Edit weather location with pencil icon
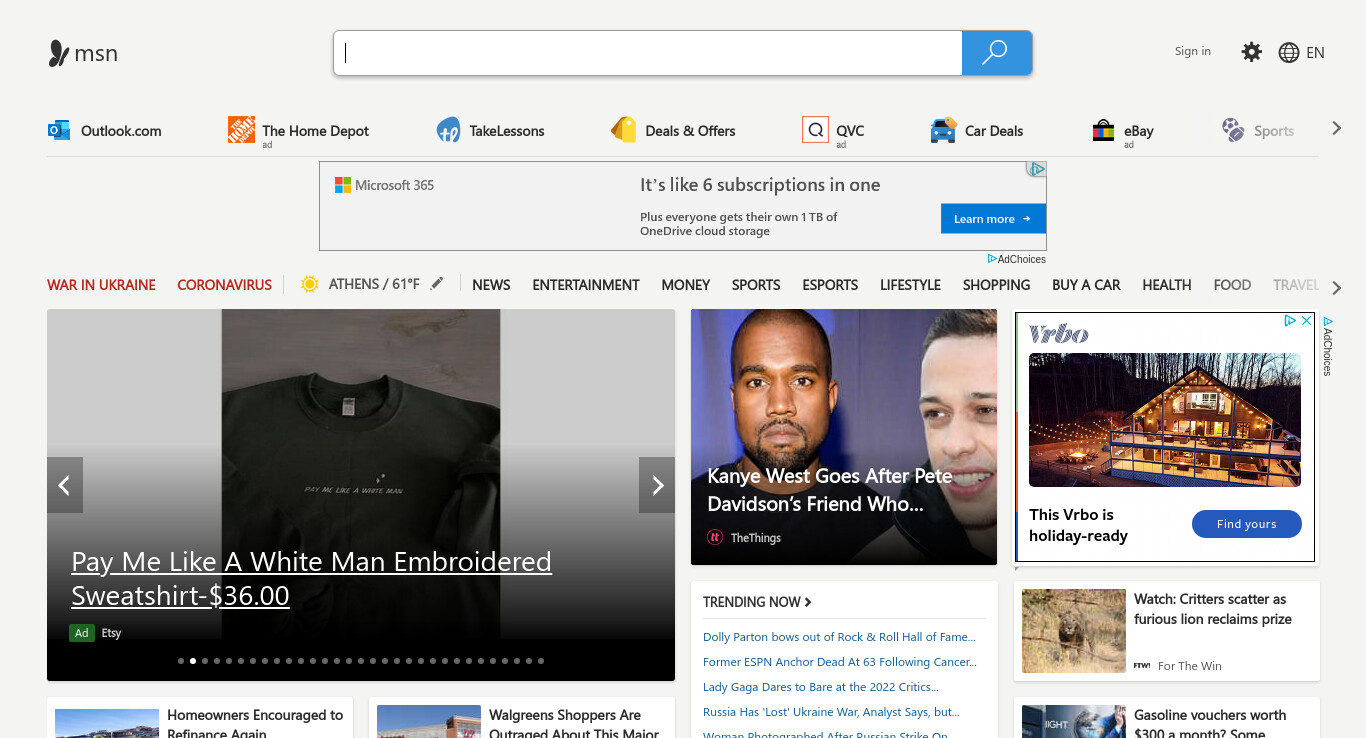The width and height of the screenshot is (1366, 738). [x=436, y=284]
